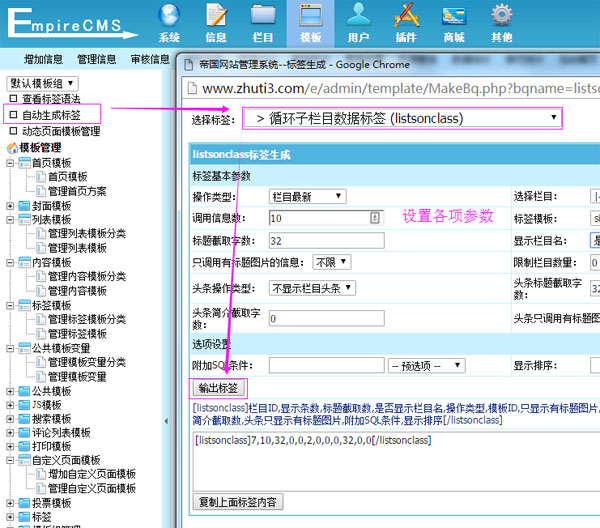Collapse the 内容模板 tree node
Image resolution: width=600 pixels, height=528 pixels.
[10, 263]
